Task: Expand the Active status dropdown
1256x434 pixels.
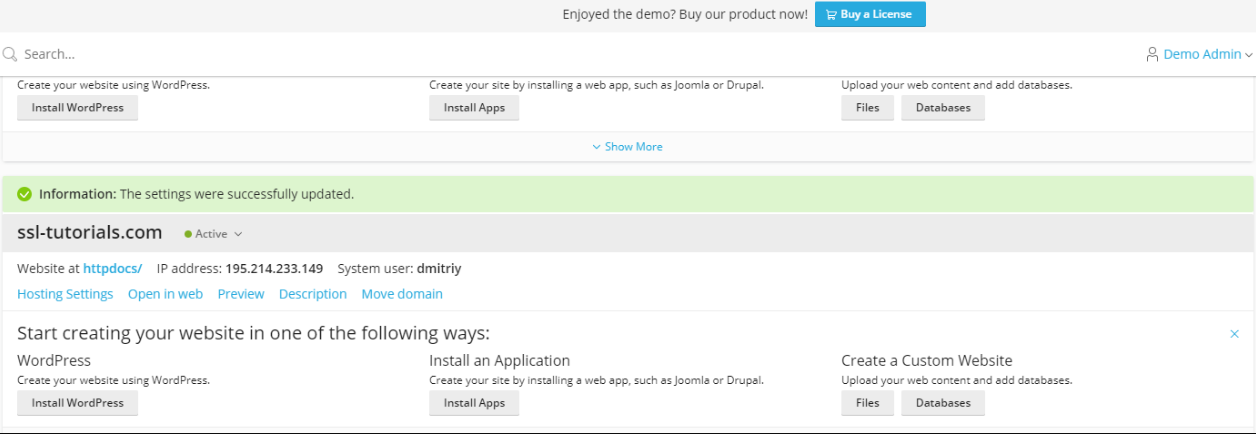Action: [x=238, y=234]
